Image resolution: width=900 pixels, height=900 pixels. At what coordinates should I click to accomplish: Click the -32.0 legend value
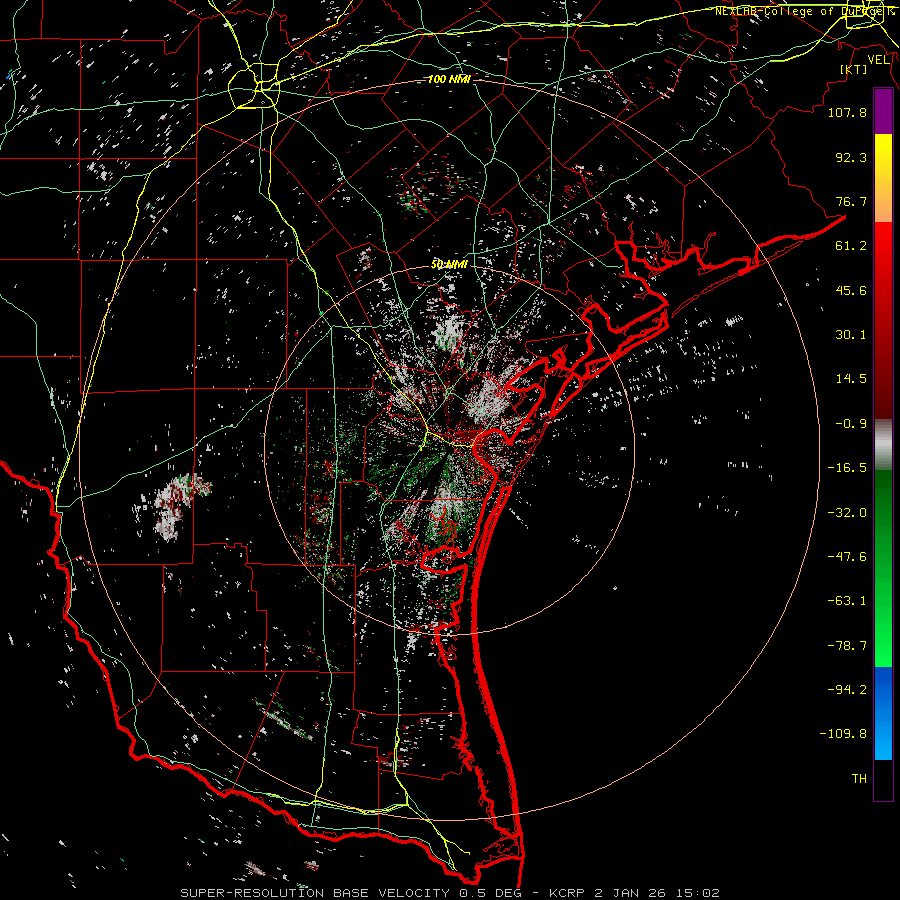tap(847, 513)
